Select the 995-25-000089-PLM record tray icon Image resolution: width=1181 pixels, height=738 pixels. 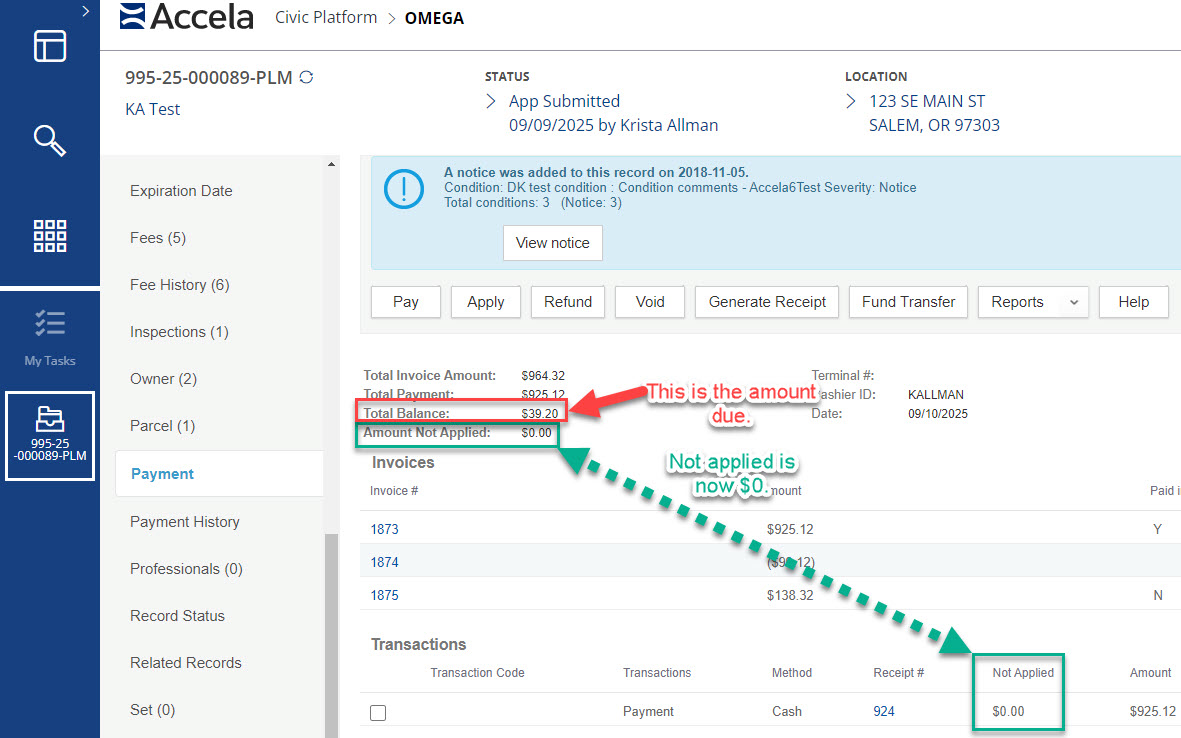(50, 419)
